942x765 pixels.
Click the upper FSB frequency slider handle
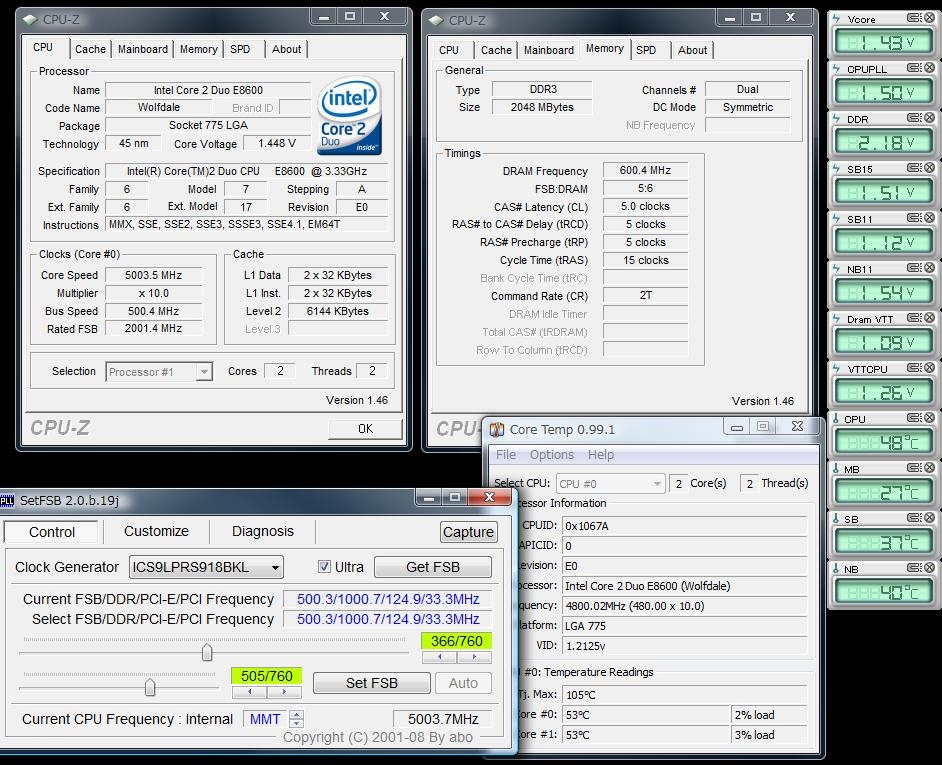(207, 653)
